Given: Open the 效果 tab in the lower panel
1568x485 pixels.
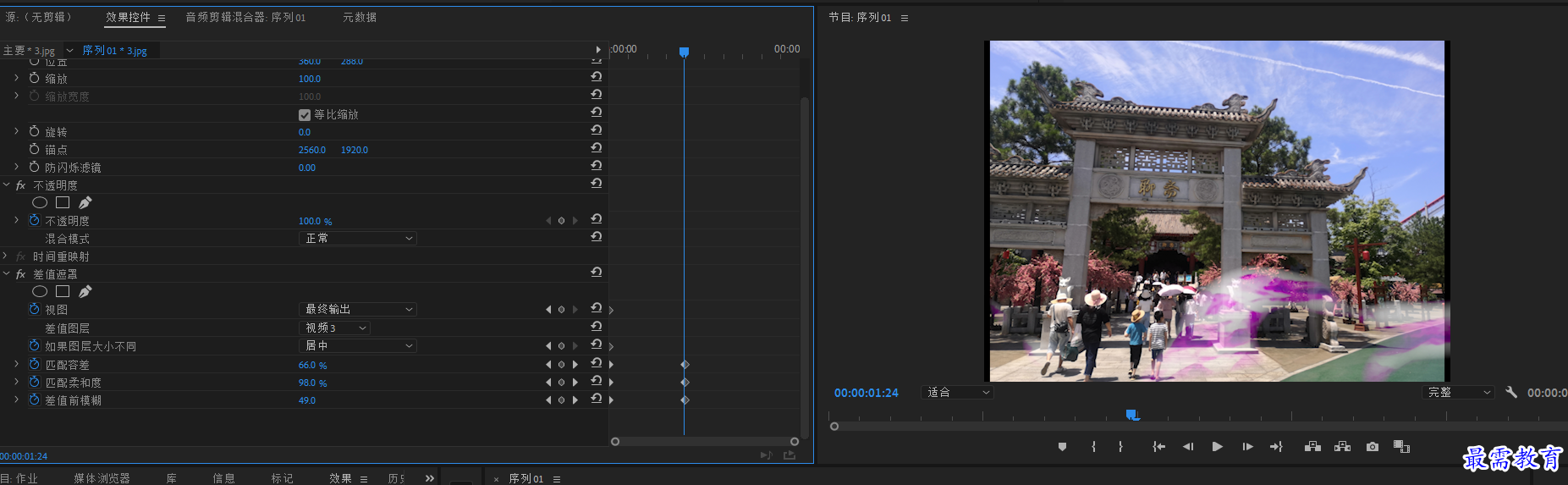Looking at the screenshot, I should pos(340,478).
